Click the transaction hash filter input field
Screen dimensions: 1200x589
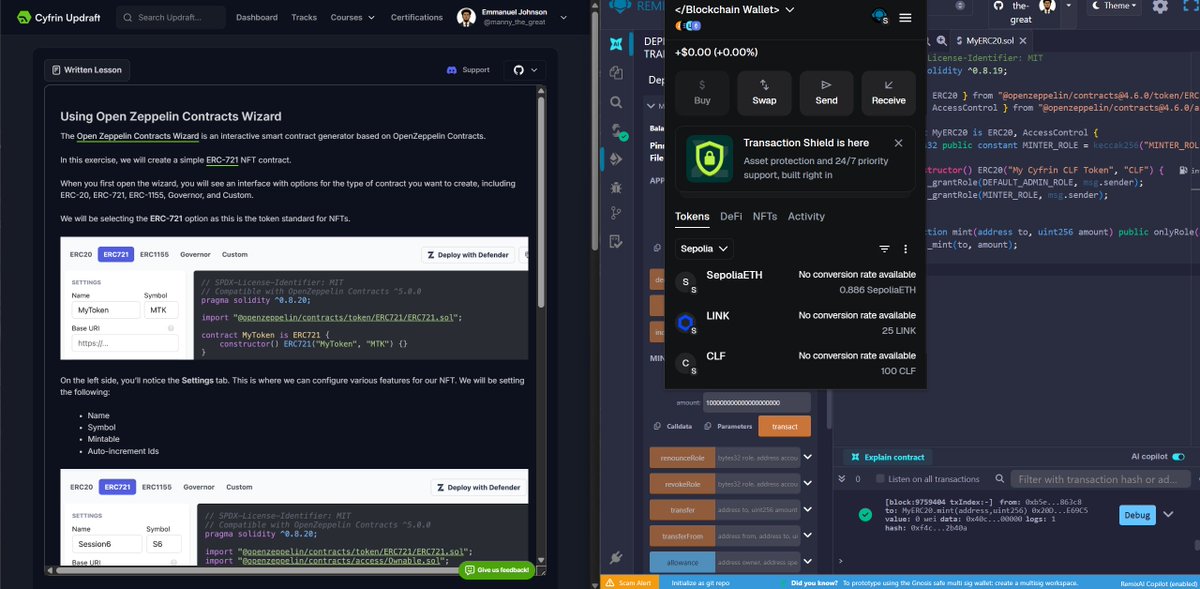tap(1100, 478)
